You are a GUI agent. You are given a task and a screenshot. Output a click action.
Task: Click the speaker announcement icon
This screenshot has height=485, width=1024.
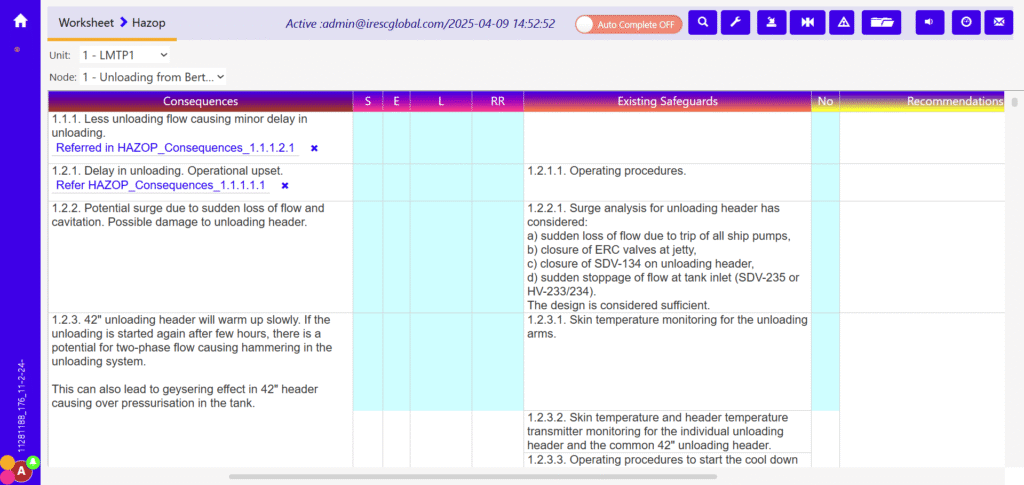[929, 22]
